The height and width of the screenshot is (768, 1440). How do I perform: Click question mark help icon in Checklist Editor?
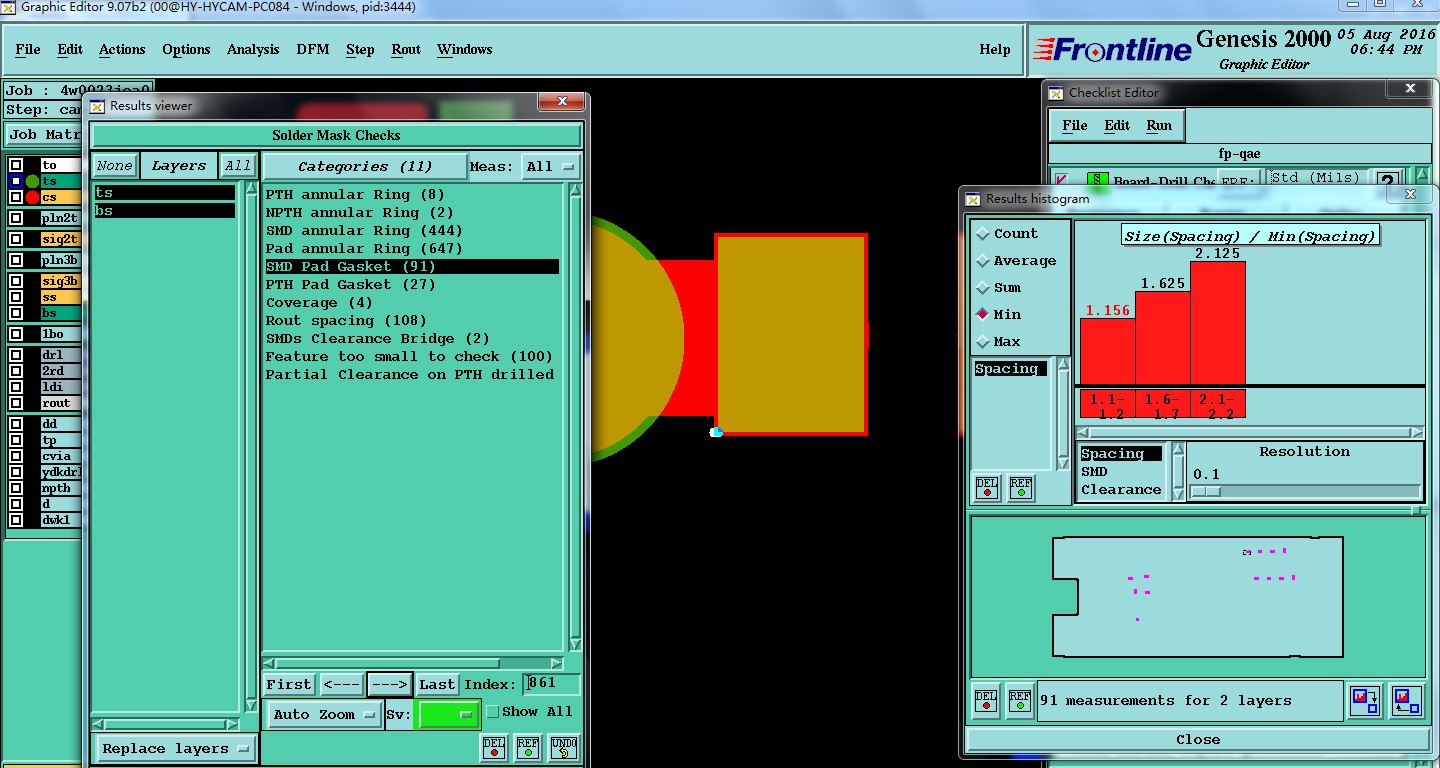tap(1387, 180)
